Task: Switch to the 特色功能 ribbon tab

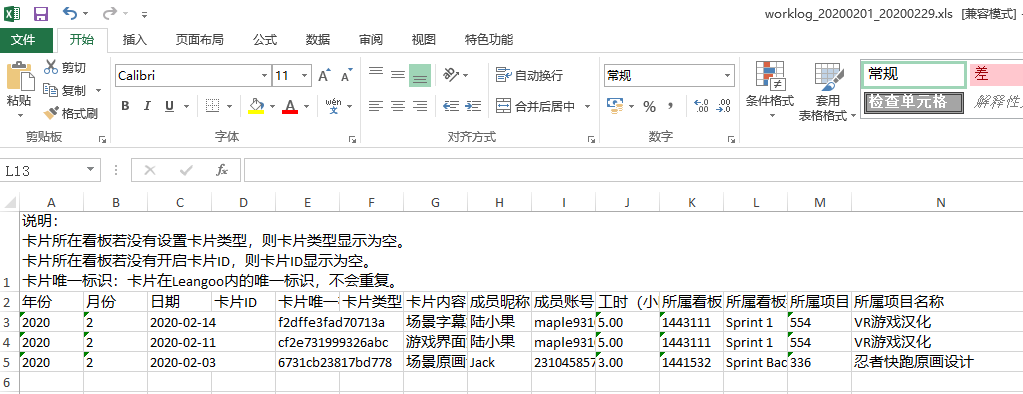Action: 489,40
